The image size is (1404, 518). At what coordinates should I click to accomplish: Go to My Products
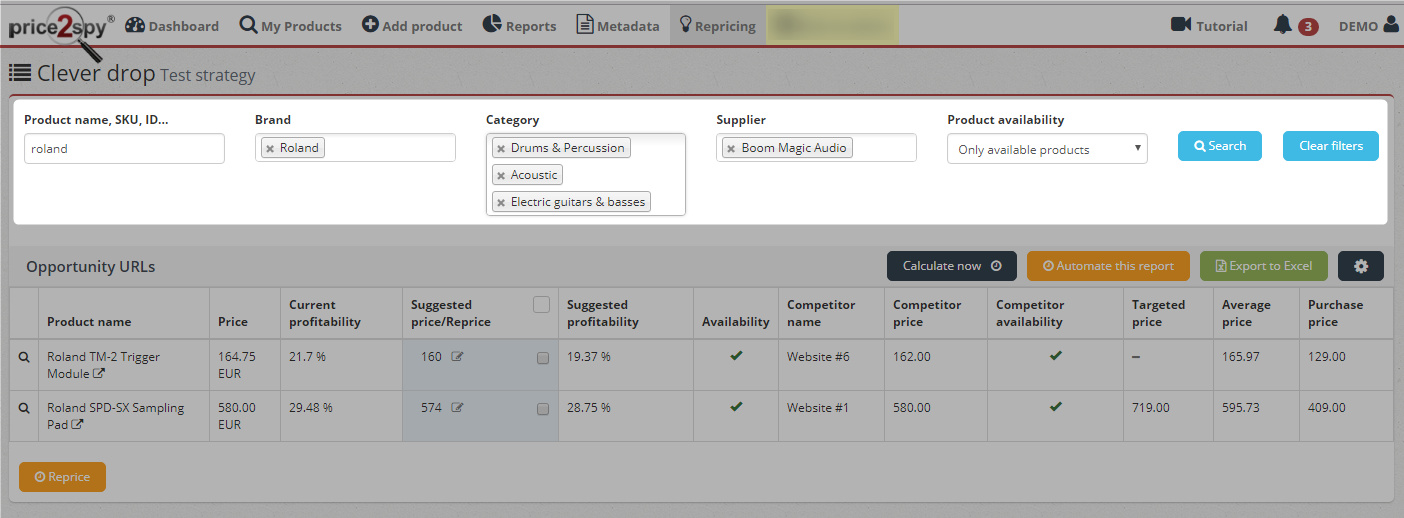coord(291,25)
